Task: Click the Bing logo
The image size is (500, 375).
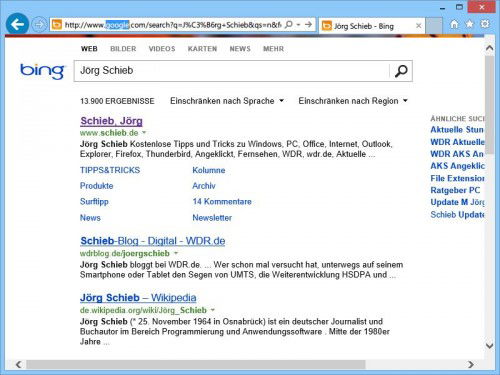Action: 42,71
